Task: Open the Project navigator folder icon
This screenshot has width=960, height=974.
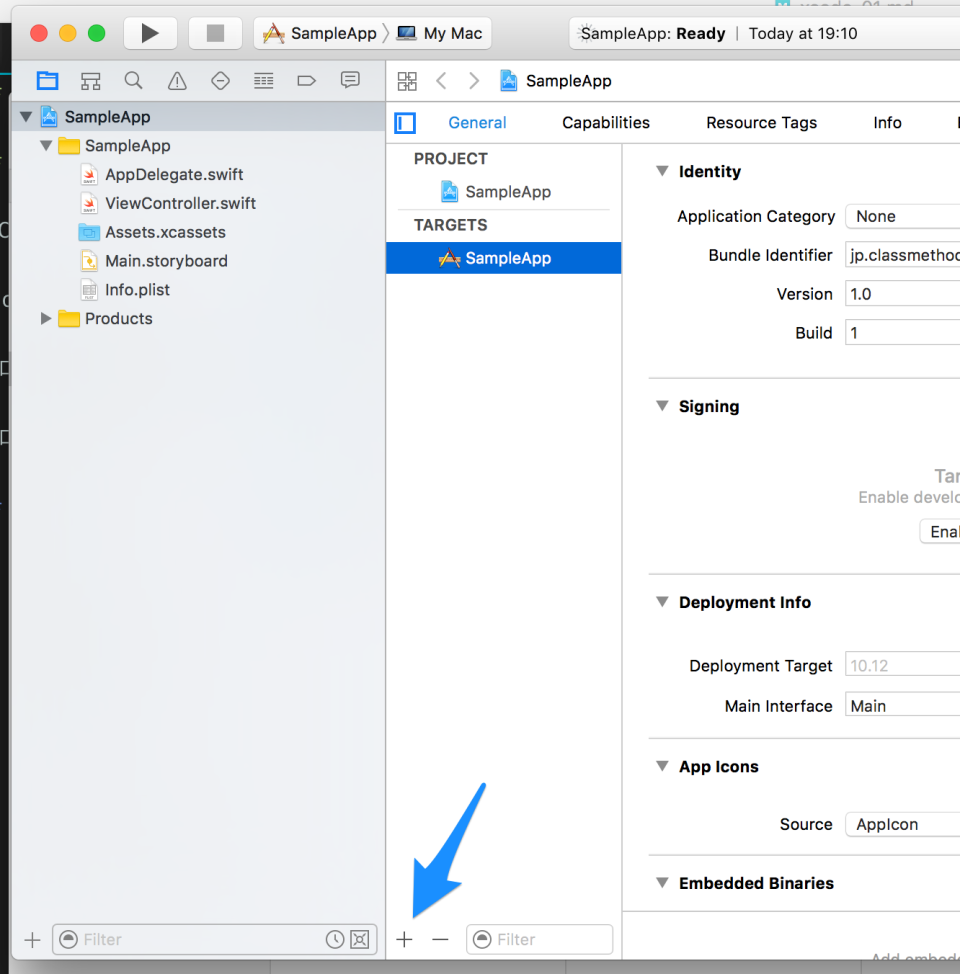Action: point(47,80)
